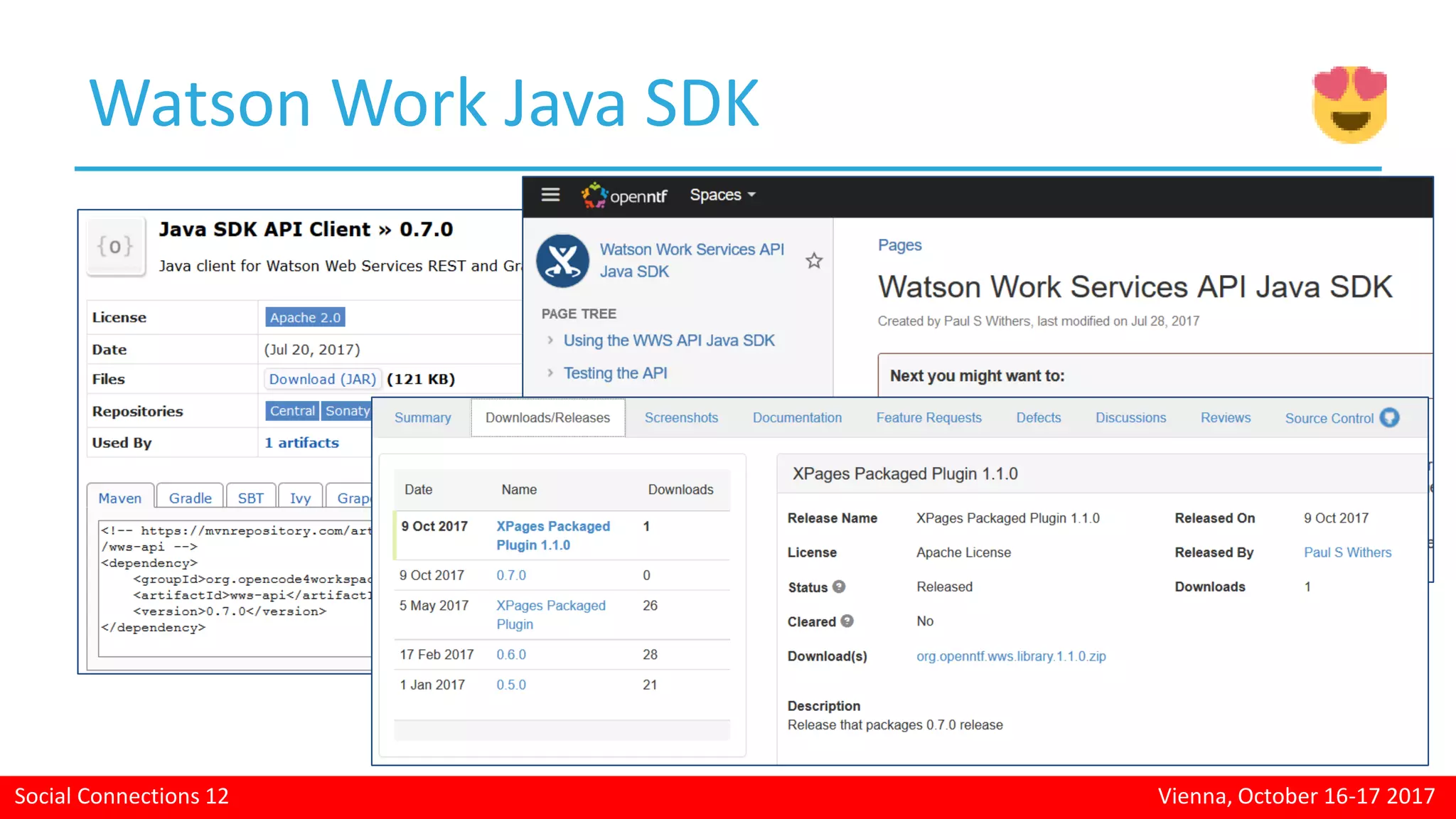The image size is (1456, 819).
Task: Open the 1 artifacts link
Action: [301, 443]
